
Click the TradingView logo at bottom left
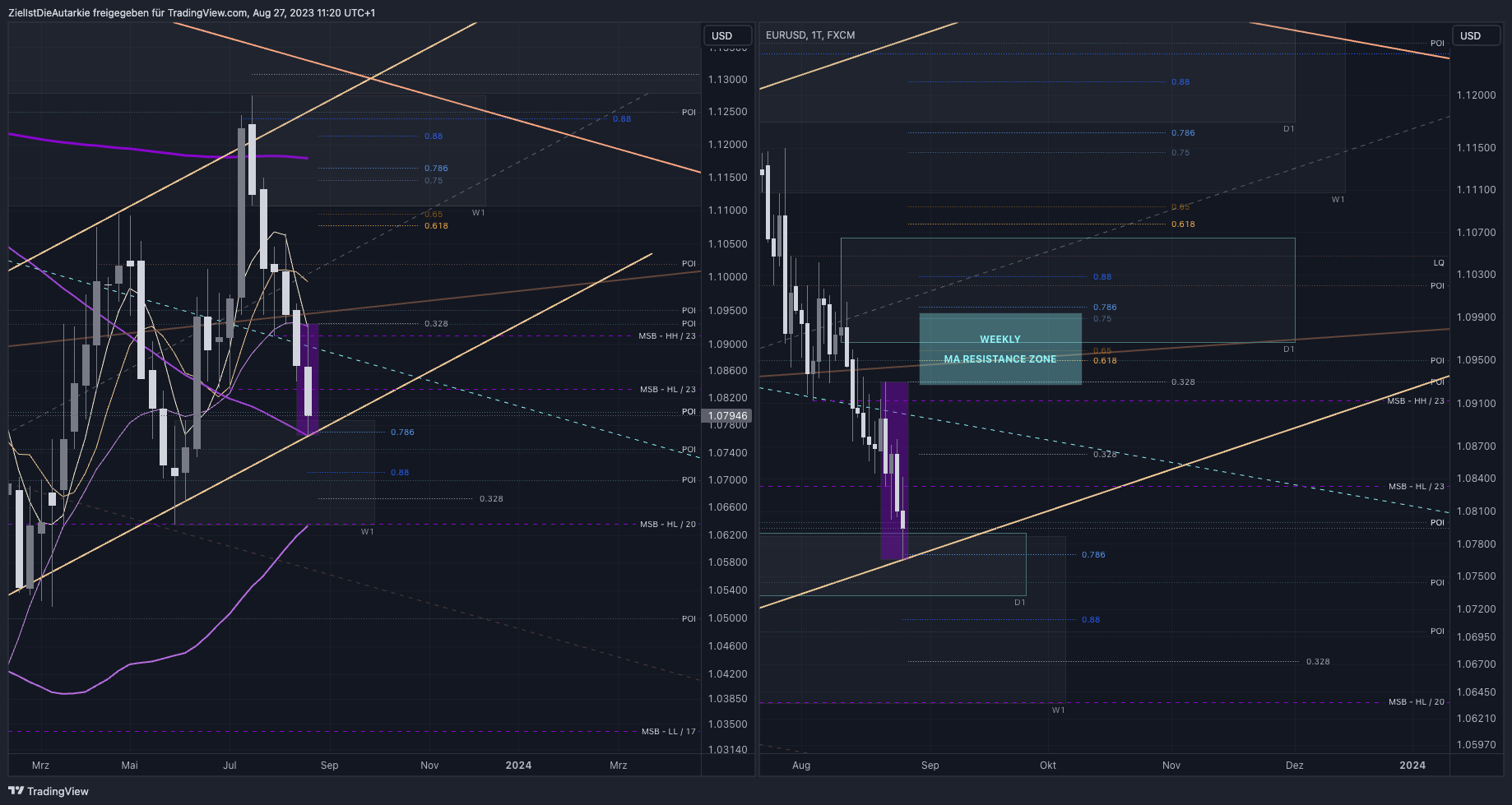tap(49, 791)
